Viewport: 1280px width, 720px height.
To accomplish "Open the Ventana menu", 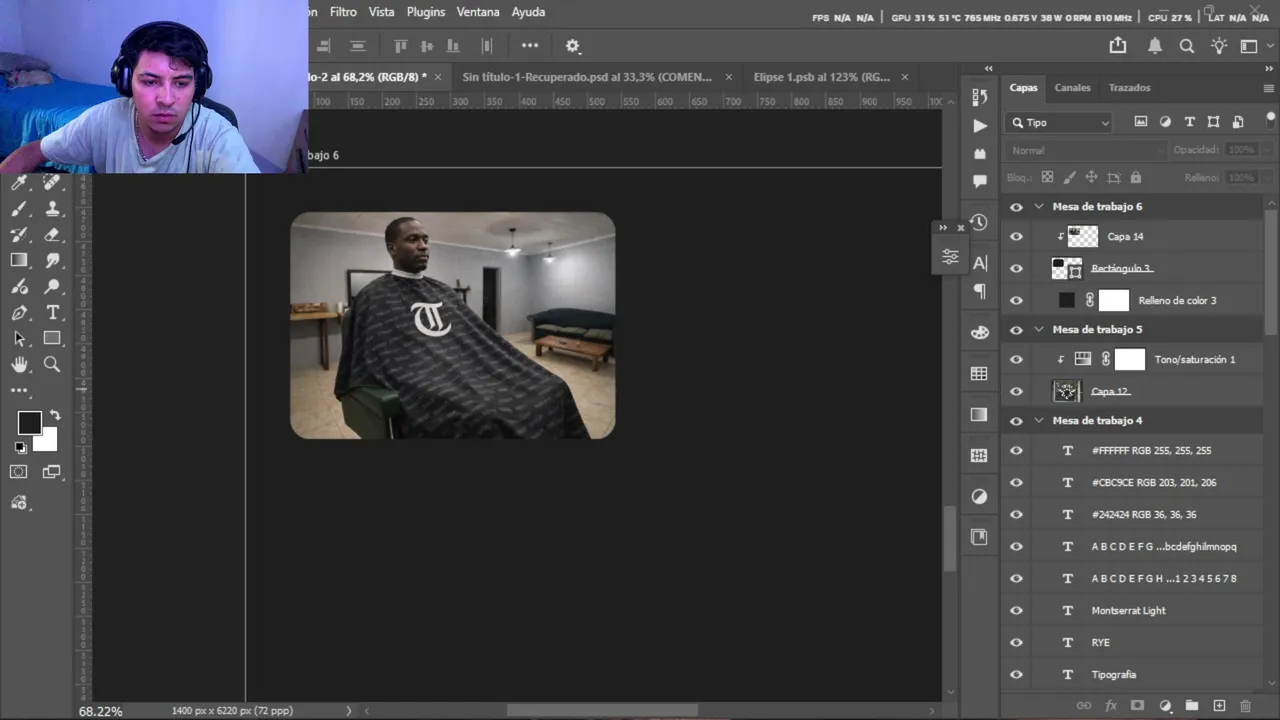I will [x=478, y=12].
